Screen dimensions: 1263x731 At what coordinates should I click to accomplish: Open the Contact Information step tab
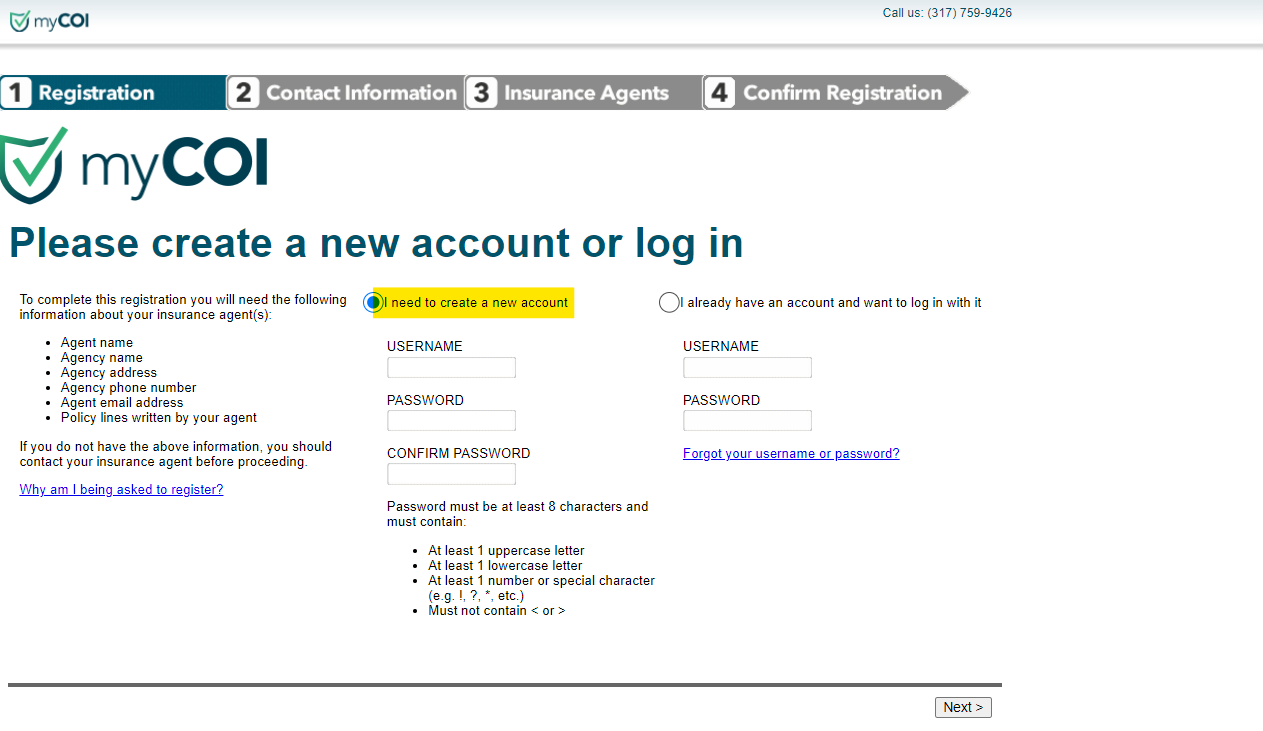tap(345, 92)
